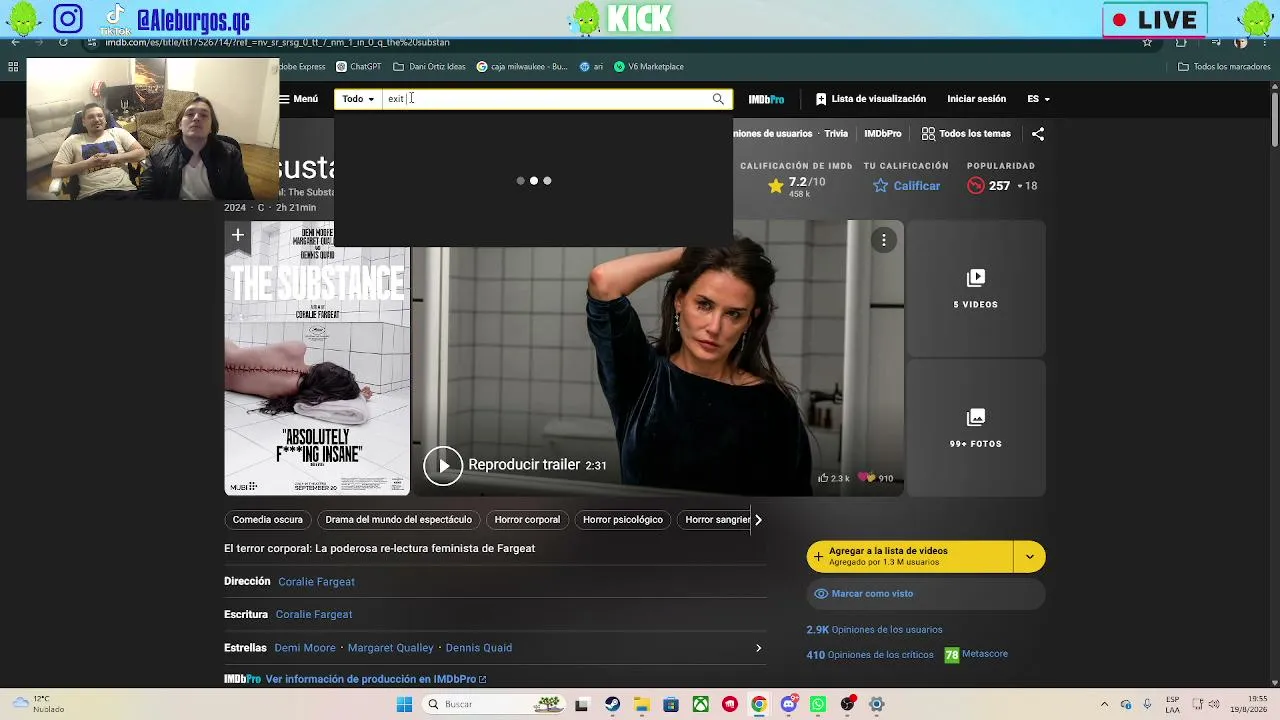This screenshot has height=720, width=1280.
Task: Open the Dani Ortiz Ideas bookmark folder
Action: point(430,67)
